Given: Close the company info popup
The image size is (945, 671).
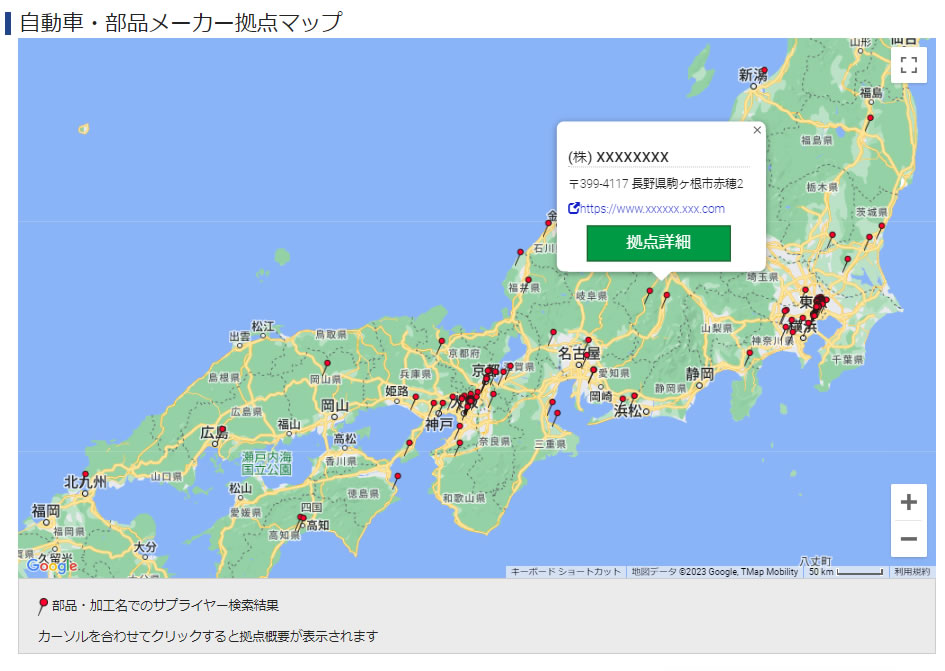Looking at the screenshot, I should [757, 130].
